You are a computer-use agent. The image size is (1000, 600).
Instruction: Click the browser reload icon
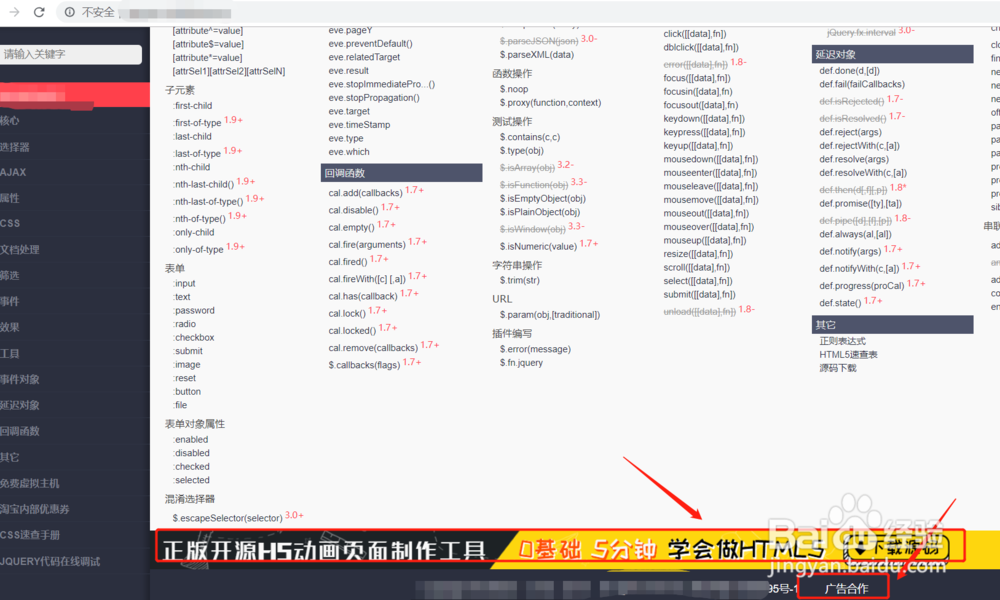tap(39, 12)
